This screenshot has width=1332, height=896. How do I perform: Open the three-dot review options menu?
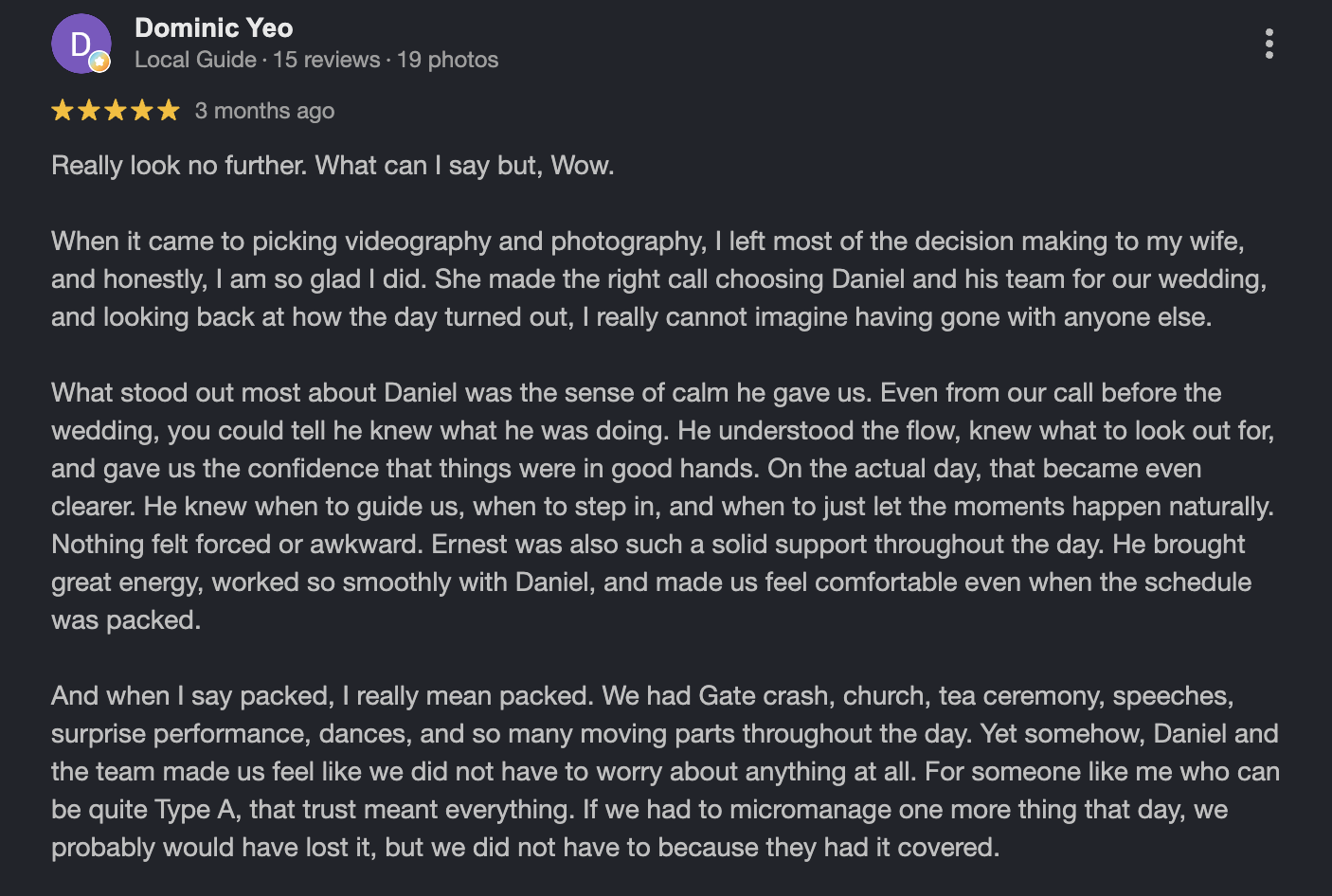coord(1269,44)
